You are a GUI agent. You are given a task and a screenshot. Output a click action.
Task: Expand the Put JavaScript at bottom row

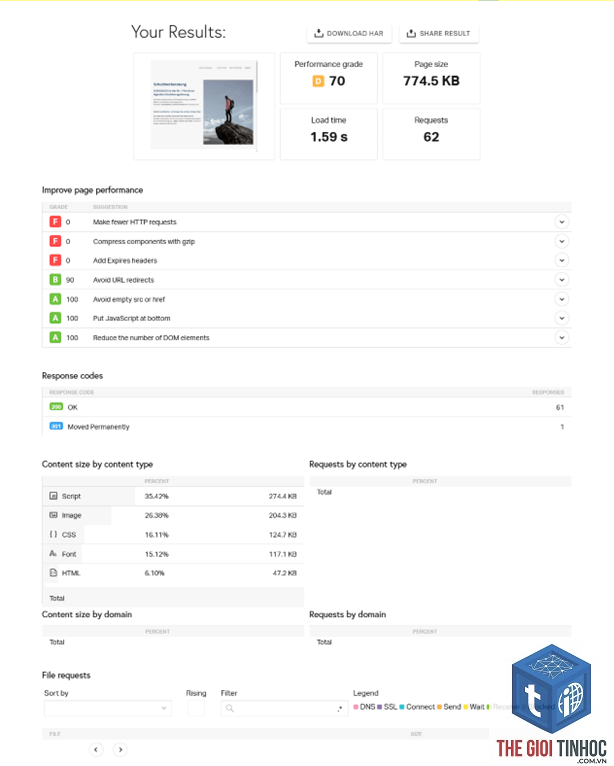point(562,318)
